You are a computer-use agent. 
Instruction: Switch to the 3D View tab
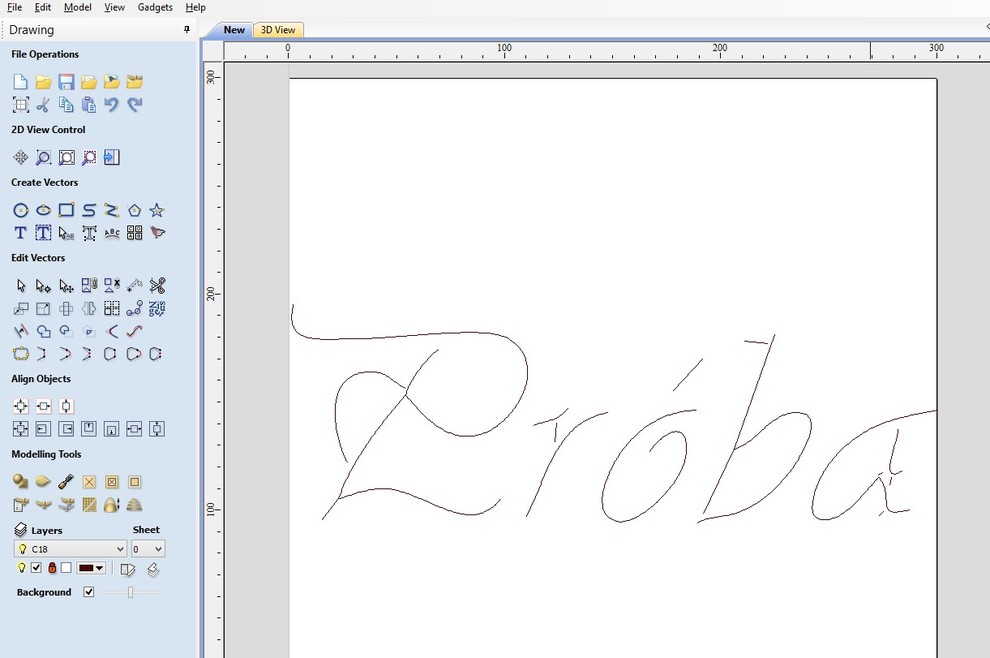coord(278,30)
